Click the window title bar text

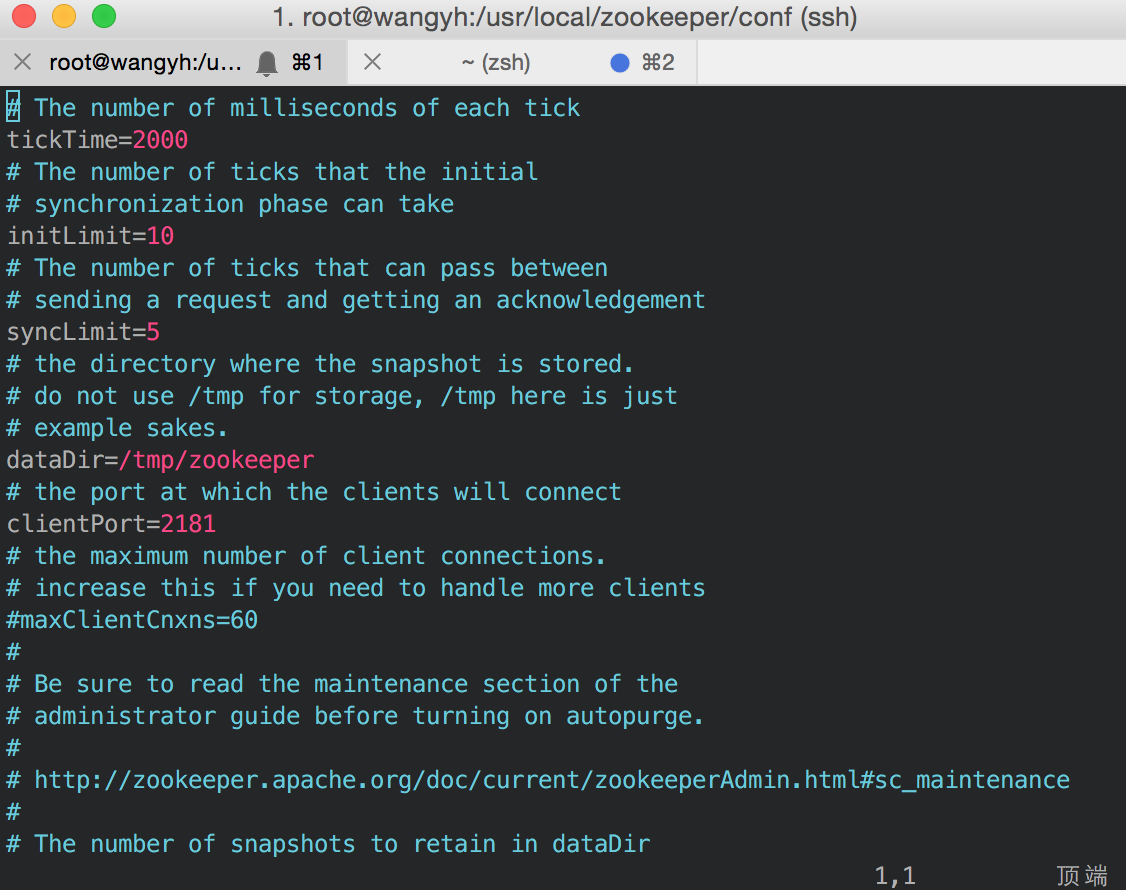click(x=564, y=17)
